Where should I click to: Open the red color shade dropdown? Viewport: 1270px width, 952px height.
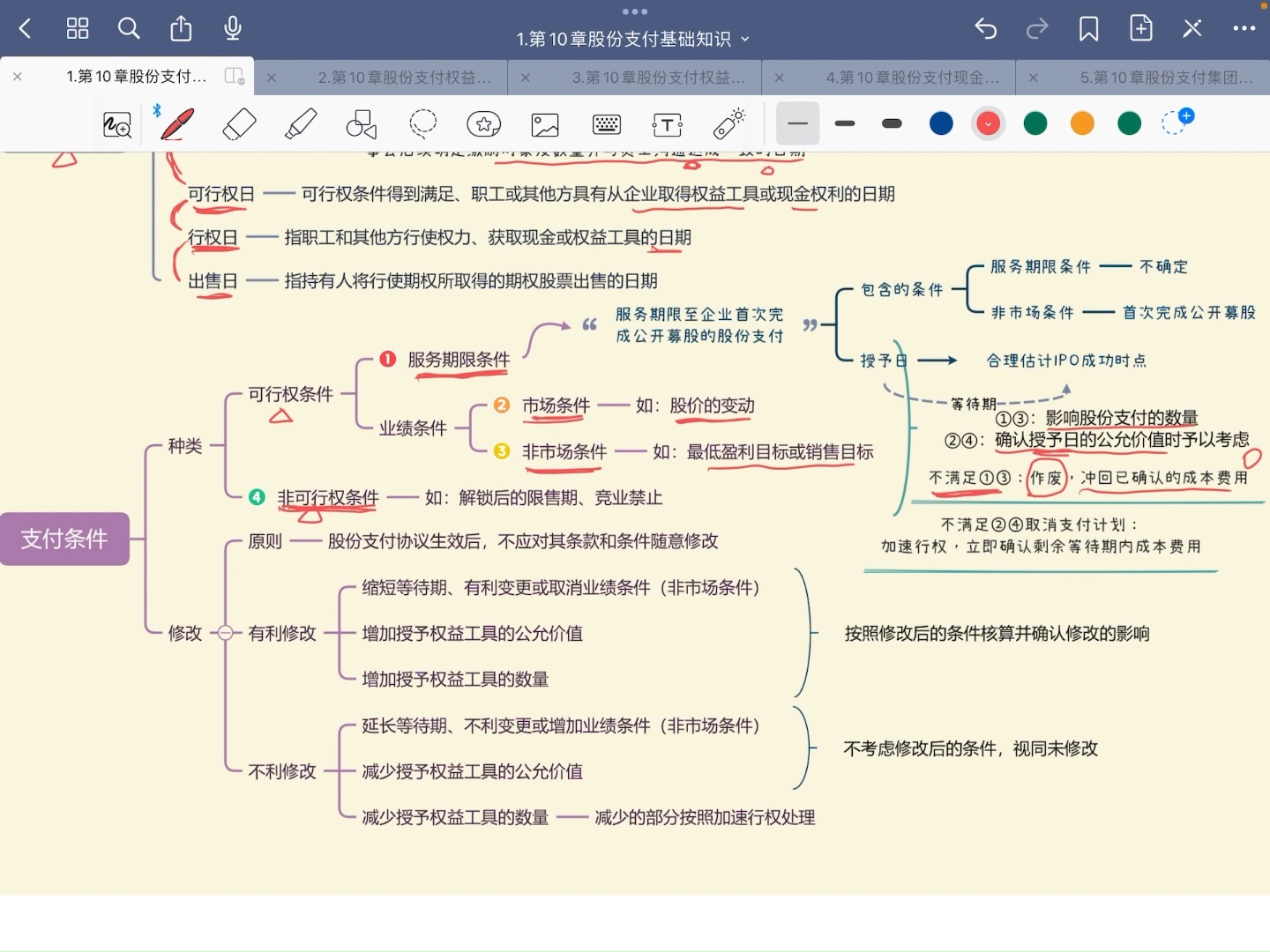989,123
